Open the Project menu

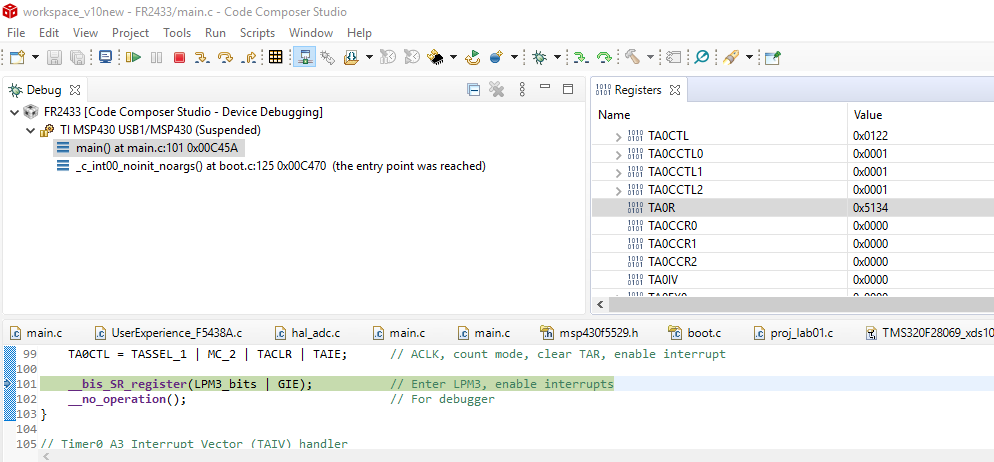131,33
